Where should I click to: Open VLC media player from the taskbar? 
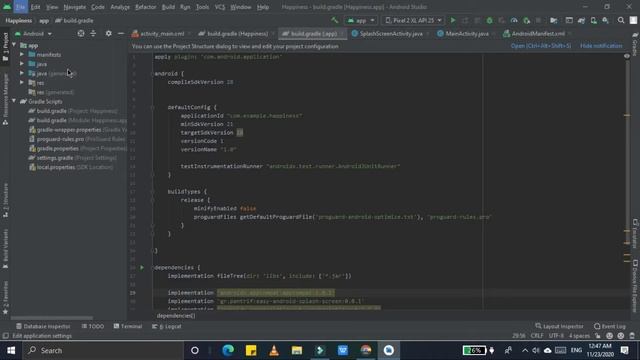pos(274,350)
